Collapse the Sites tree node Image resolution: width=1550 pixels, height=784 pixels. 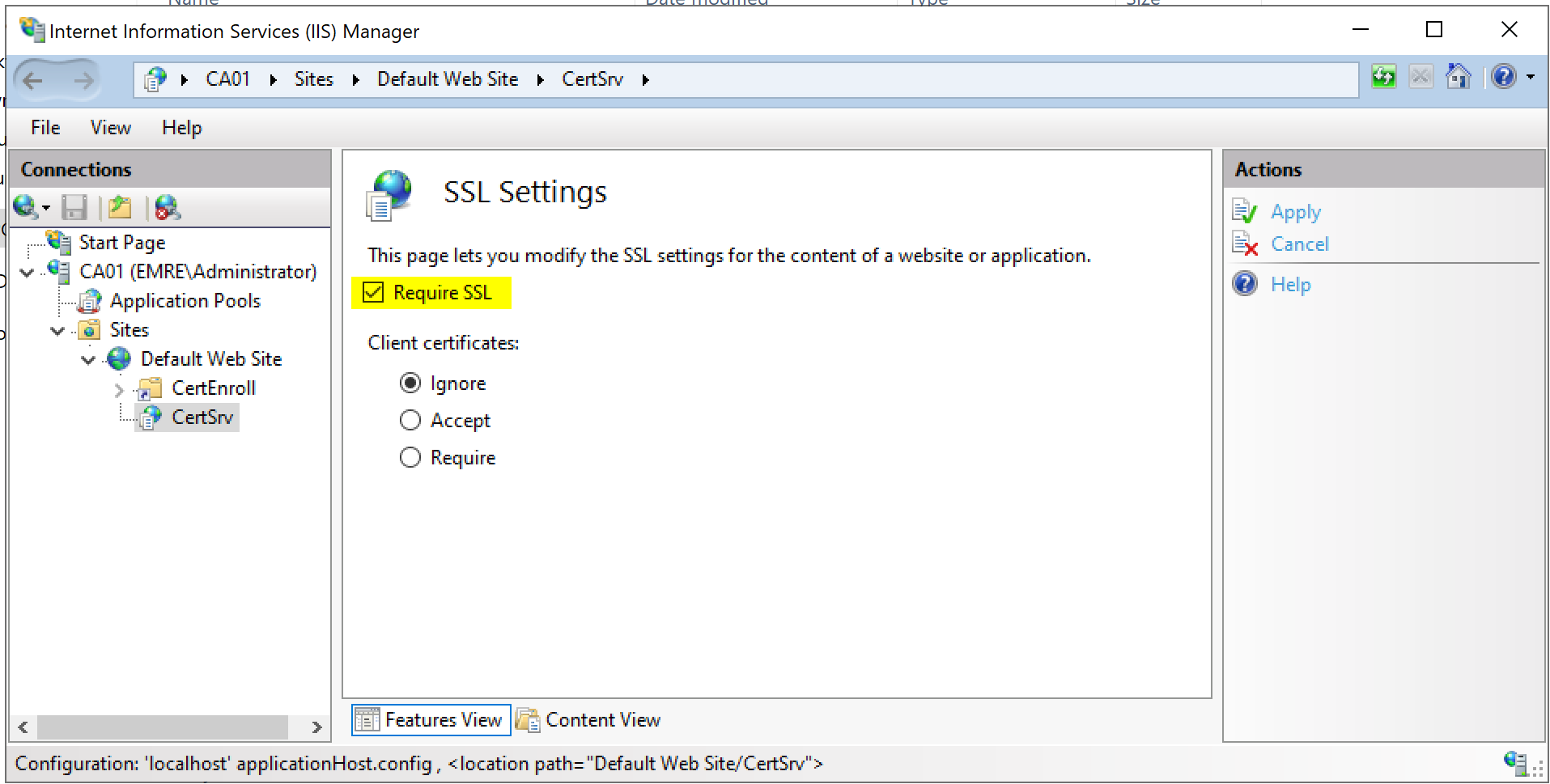pos(57,331)
